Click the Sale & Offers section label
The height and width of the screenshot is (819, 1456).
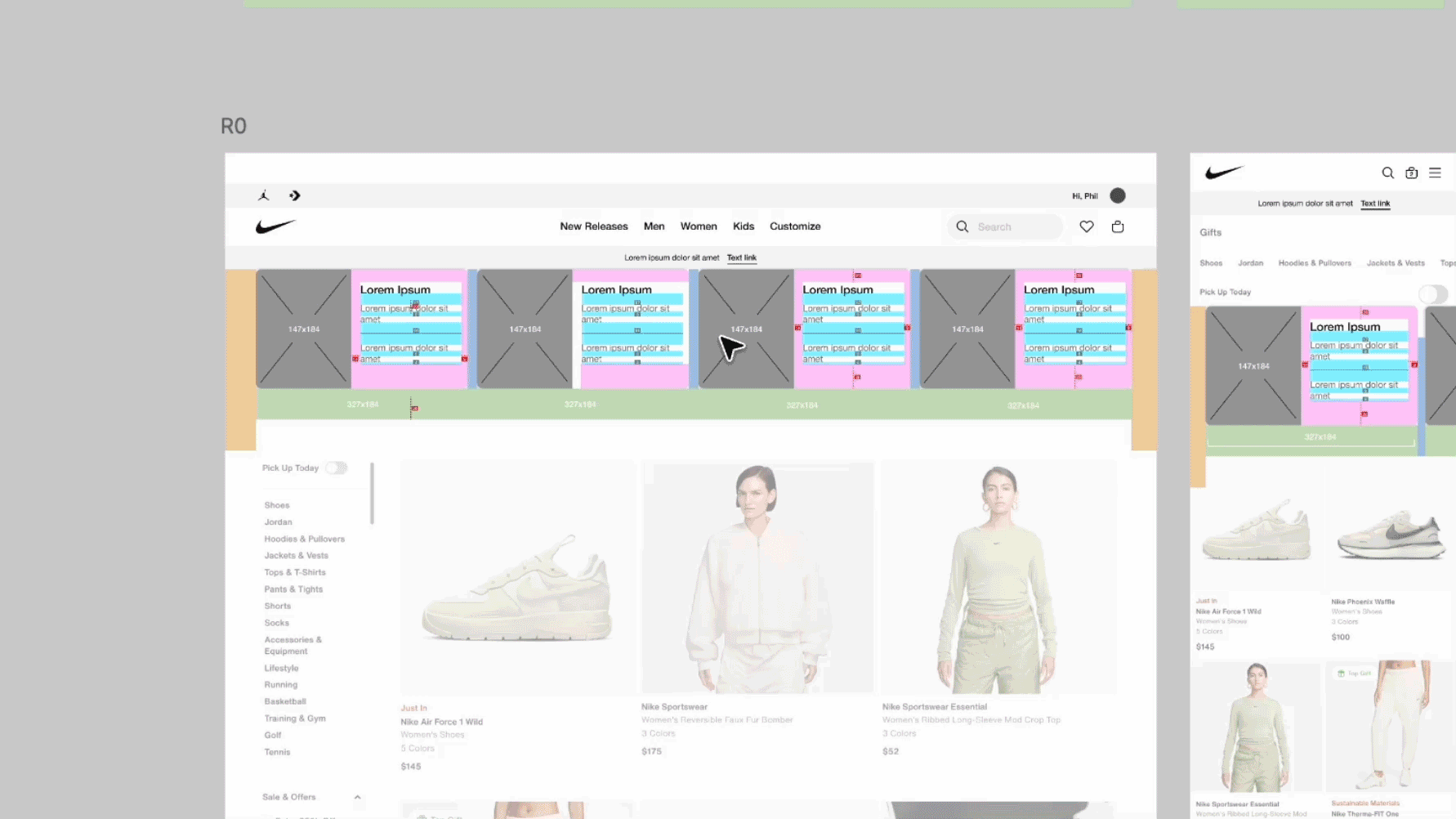click(x=288, y=797)
